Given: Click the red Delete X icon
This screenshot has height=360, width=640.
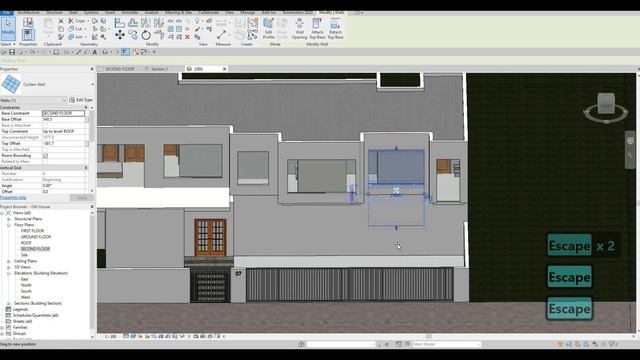Looking at the screenshot, I should coord(187,37).
